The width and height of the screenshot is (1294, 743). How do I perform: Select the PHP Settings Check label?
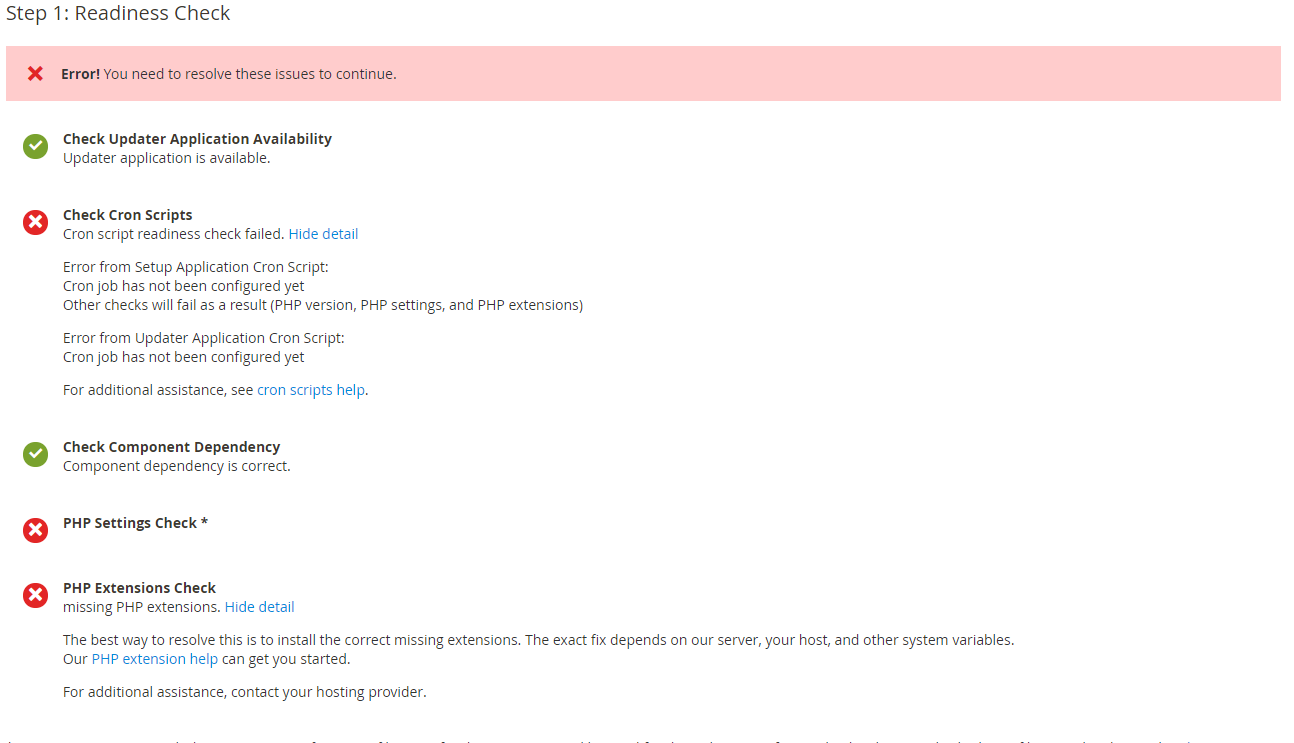[135, 522]
